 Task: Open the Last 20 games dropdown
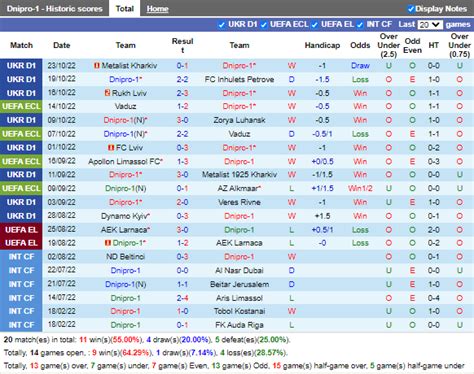[x=430, y=25]
